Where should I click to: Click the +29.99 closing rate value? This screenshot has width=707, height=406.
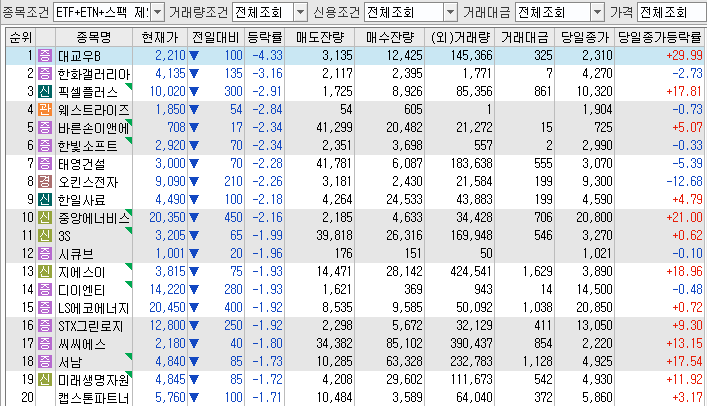point(684,55)
